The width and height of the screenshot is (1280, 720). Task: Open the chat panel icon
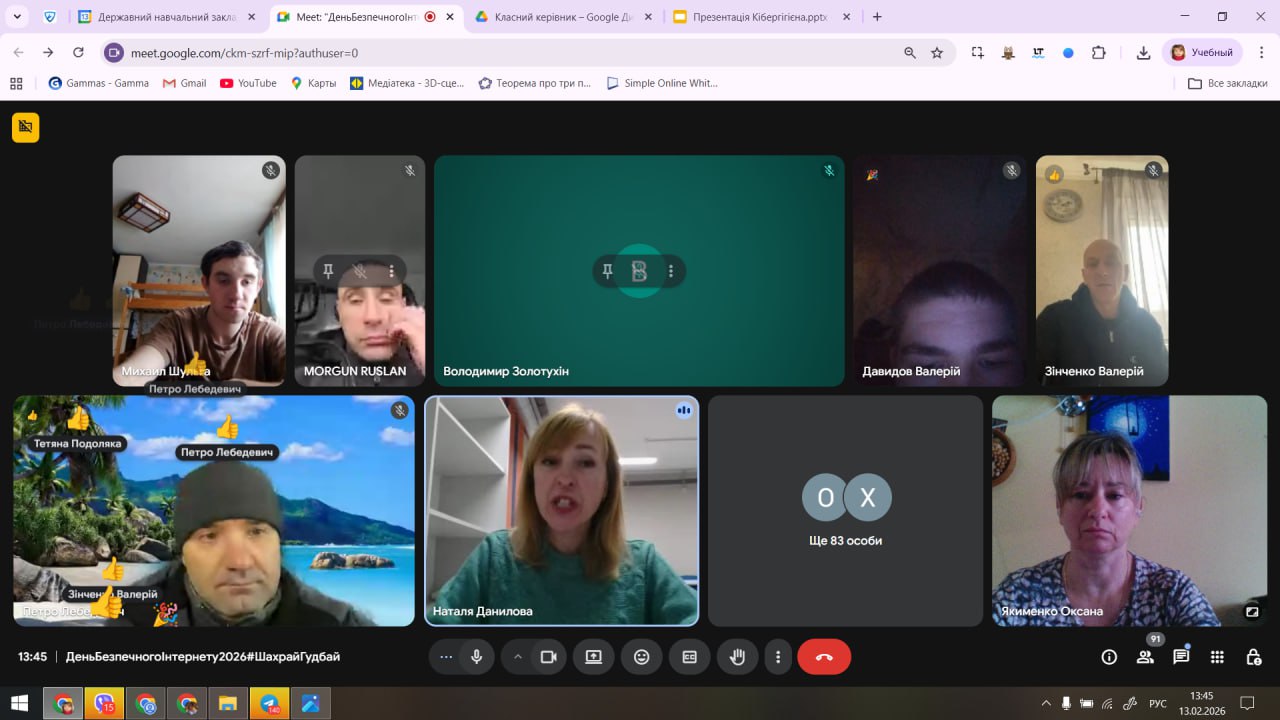[1181, 657]
